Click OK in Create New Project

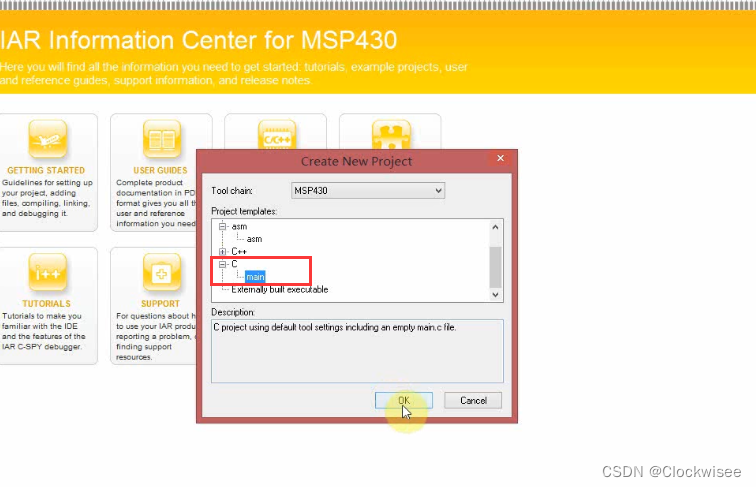pos(404,400)
